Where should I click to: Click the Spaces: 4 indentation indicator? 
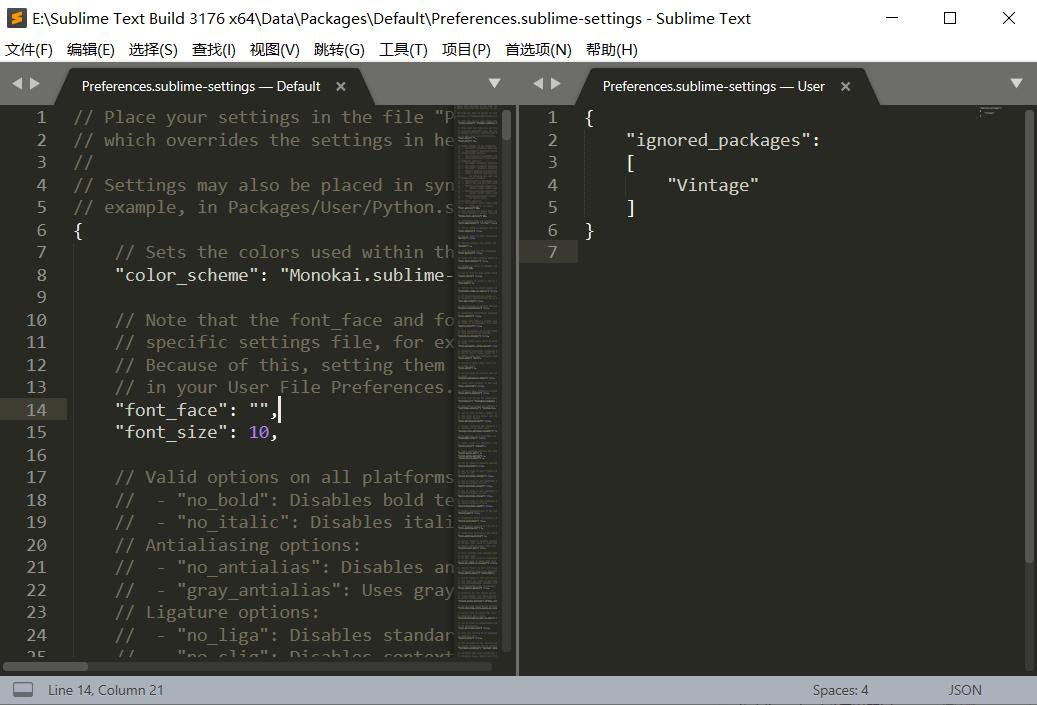click(x=840, y=689)
